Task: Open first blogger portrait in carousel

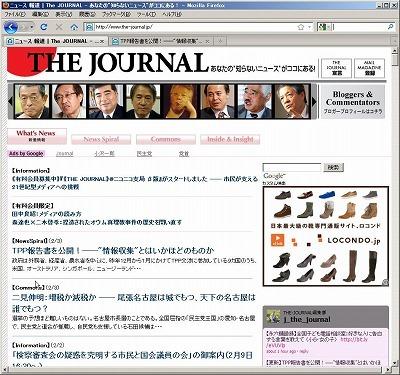Action: click(x=32, y=101)
